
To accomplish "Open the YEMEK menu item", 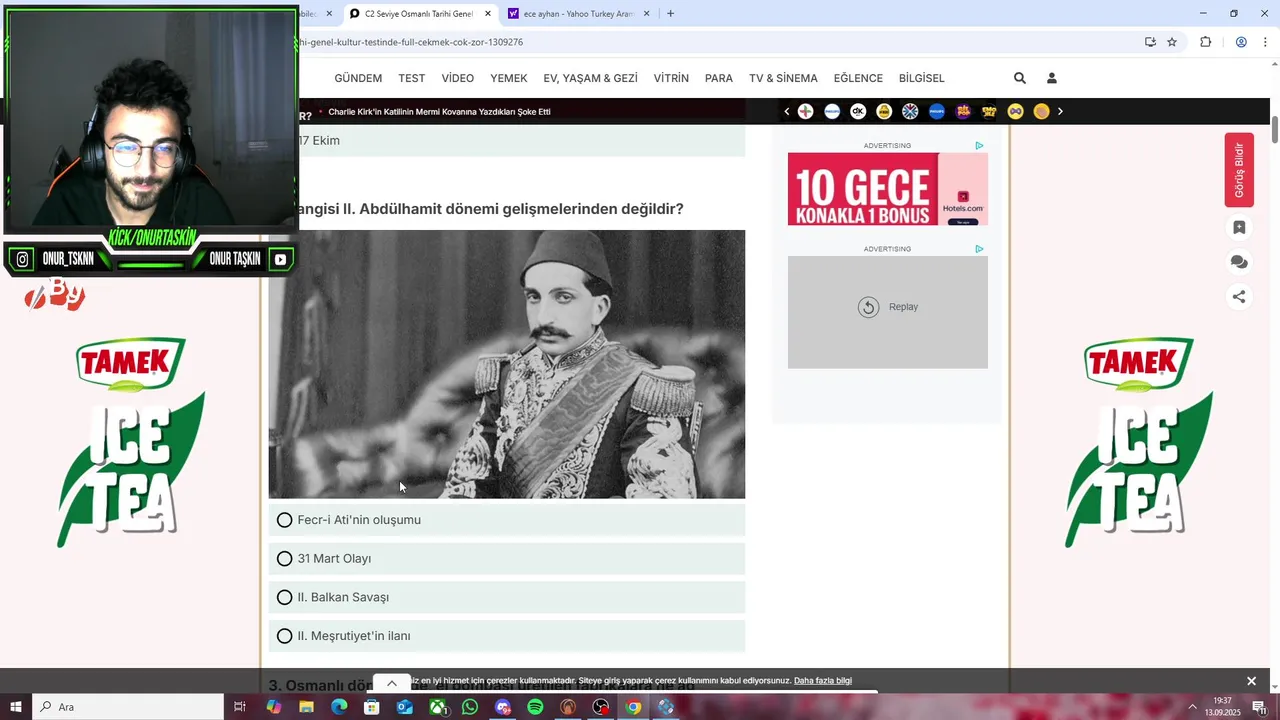I will pyautogui.click(x=509, y=78).
